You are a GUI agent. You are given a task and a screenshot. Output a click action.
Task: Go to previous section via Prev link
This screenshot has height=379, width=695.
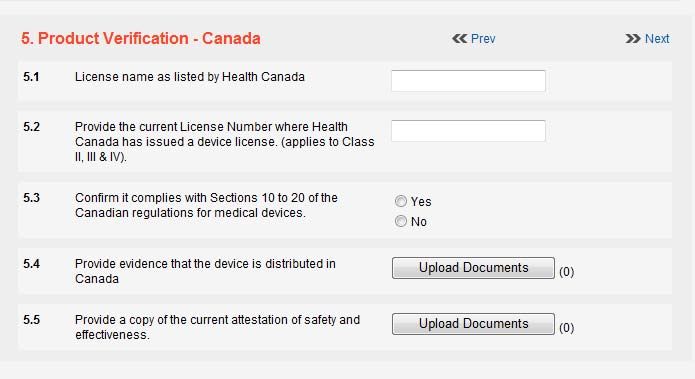[483, 39]
